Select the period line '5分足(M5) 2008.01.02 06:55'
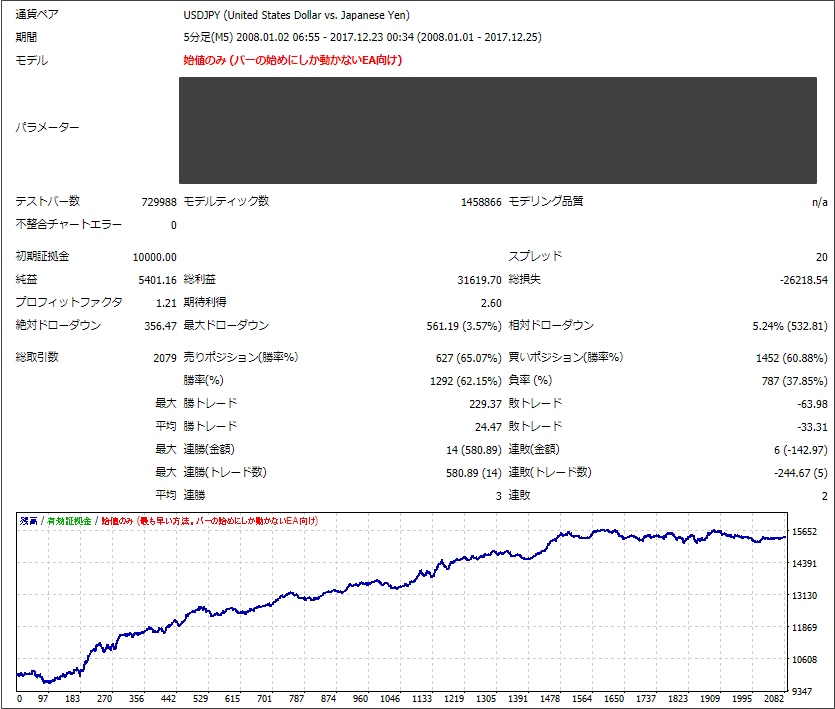The image size is (835, 709). point(251,37)
